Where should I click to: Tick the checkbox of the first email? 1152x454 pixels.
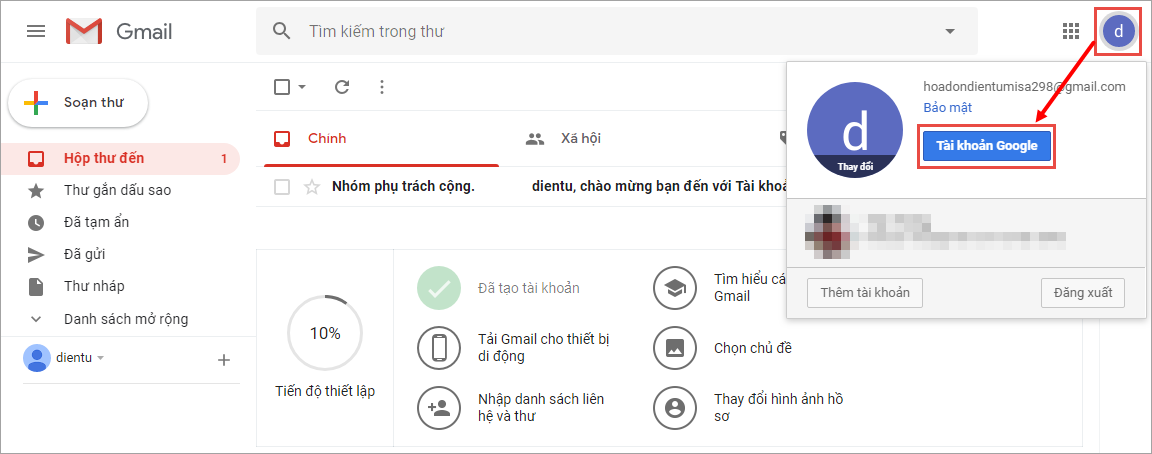[281, 187]
